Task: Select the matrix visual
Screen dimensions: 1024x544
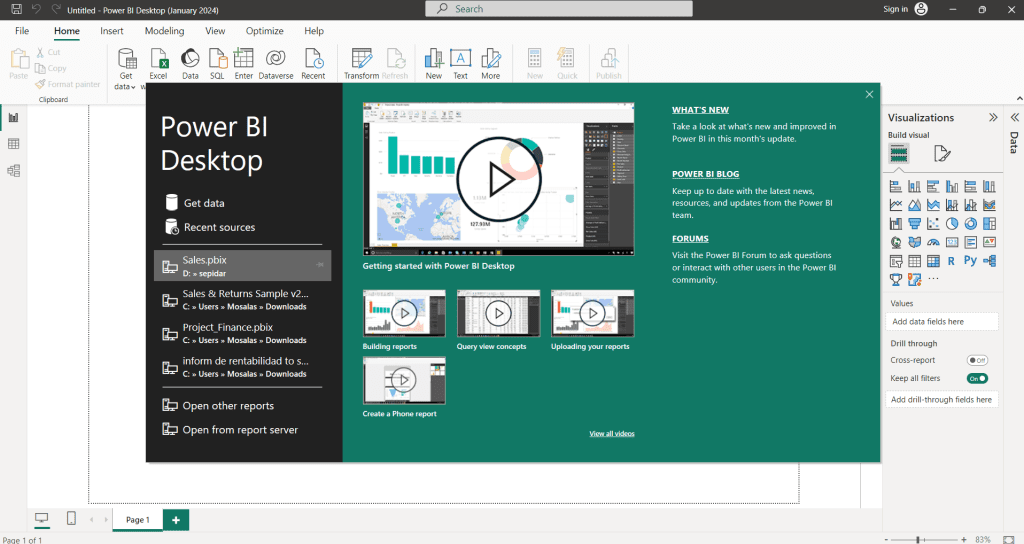Action: [x=933, y=261]
